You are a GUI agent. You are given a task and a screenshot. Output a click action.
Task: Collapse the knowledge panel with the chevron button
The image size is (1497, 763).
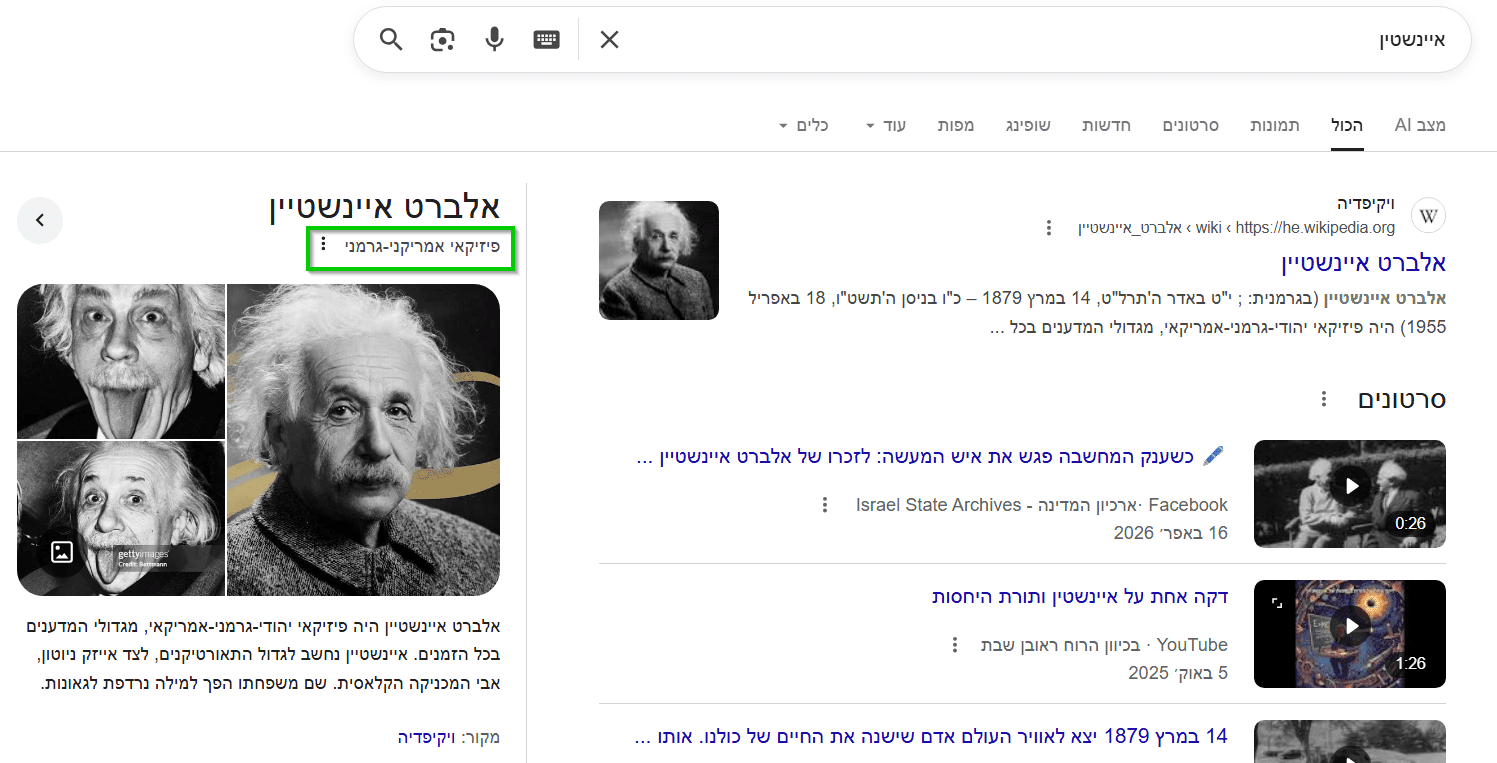point(40,221)
